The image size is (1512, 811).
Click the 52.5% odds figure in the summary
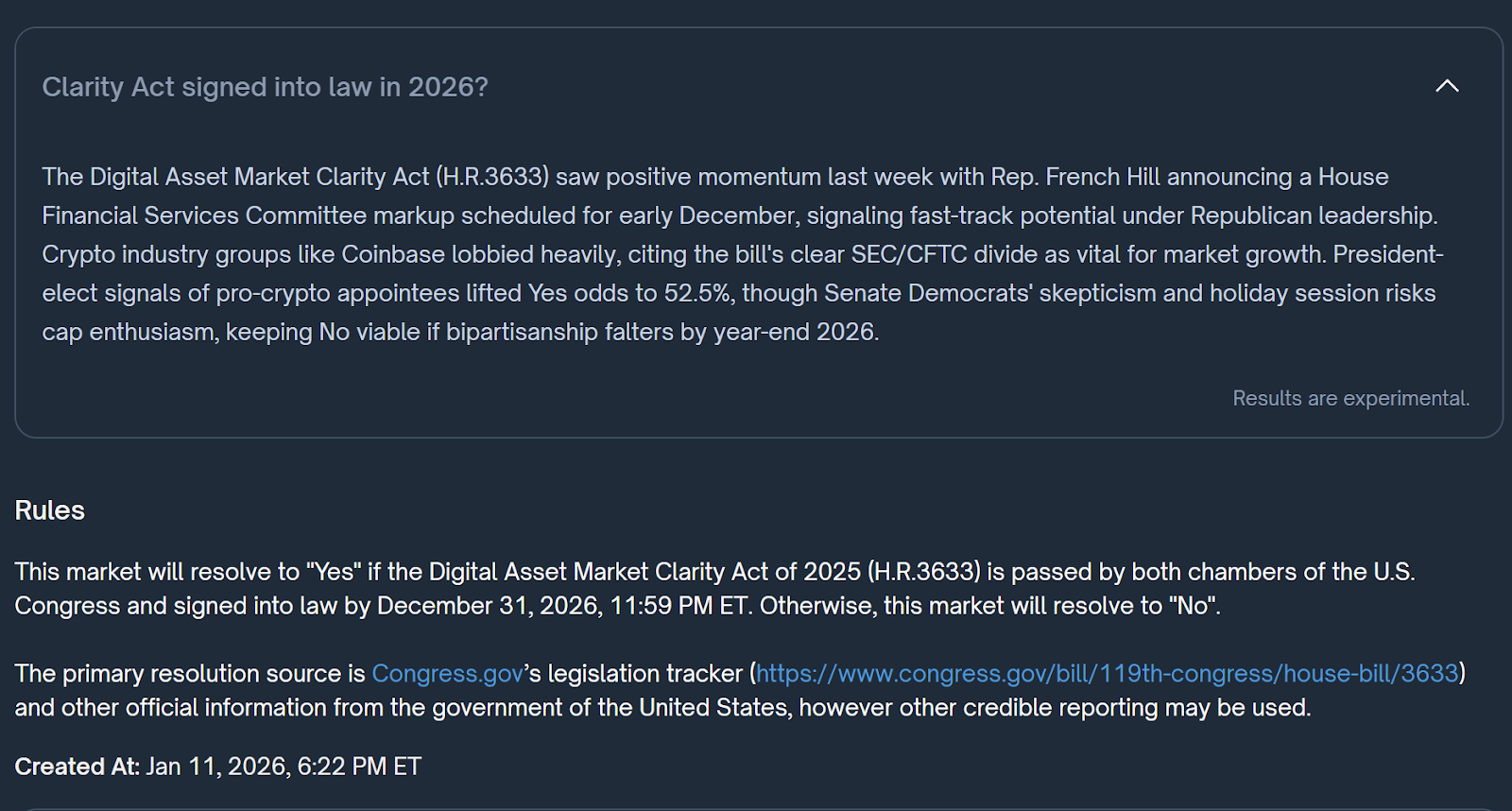[699, 293]
